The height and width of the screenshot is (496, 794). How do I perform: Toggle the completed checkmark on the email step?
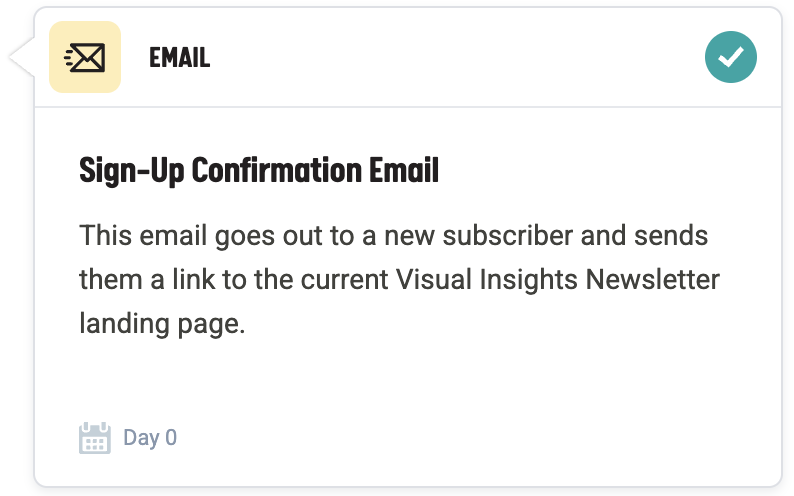[730, 57]
